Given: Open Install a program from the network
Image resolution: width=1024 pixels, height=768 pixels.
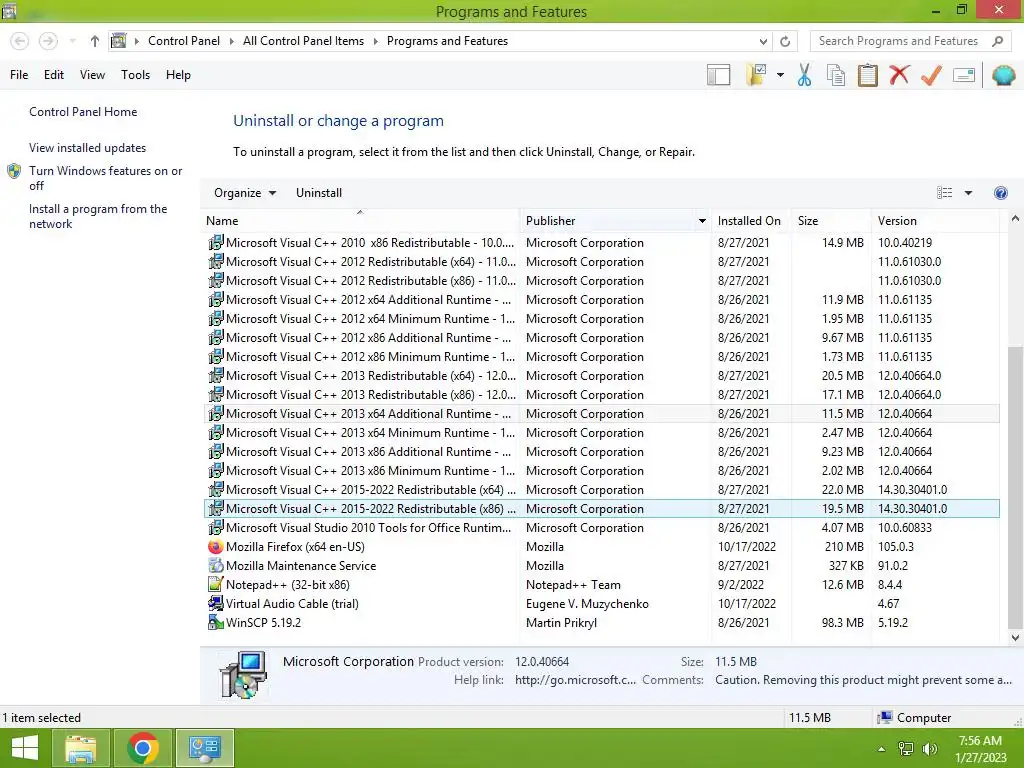Looking at the screenshot, I should point(98,216).
